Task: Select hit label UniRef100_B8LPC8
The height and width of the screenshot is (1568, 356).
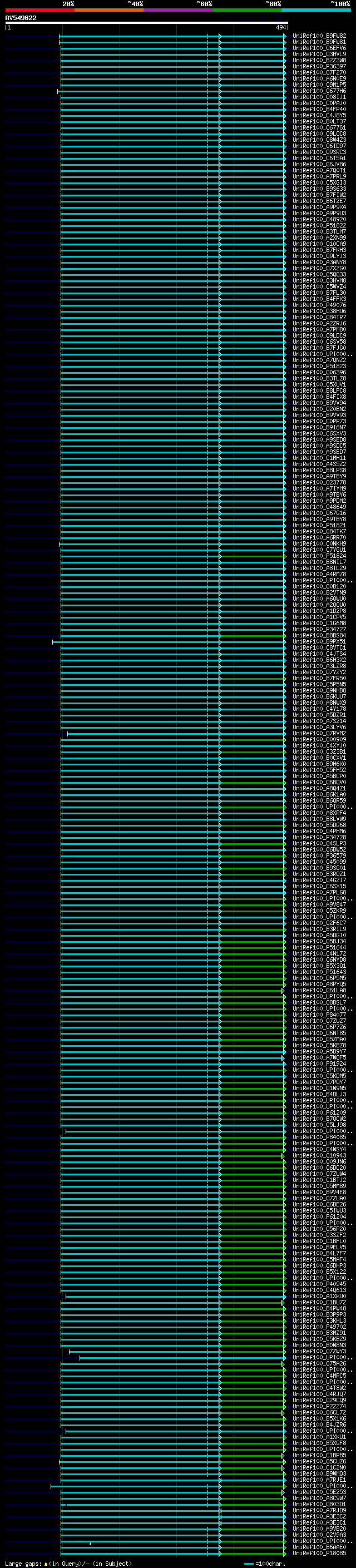Action: (319, 391)
